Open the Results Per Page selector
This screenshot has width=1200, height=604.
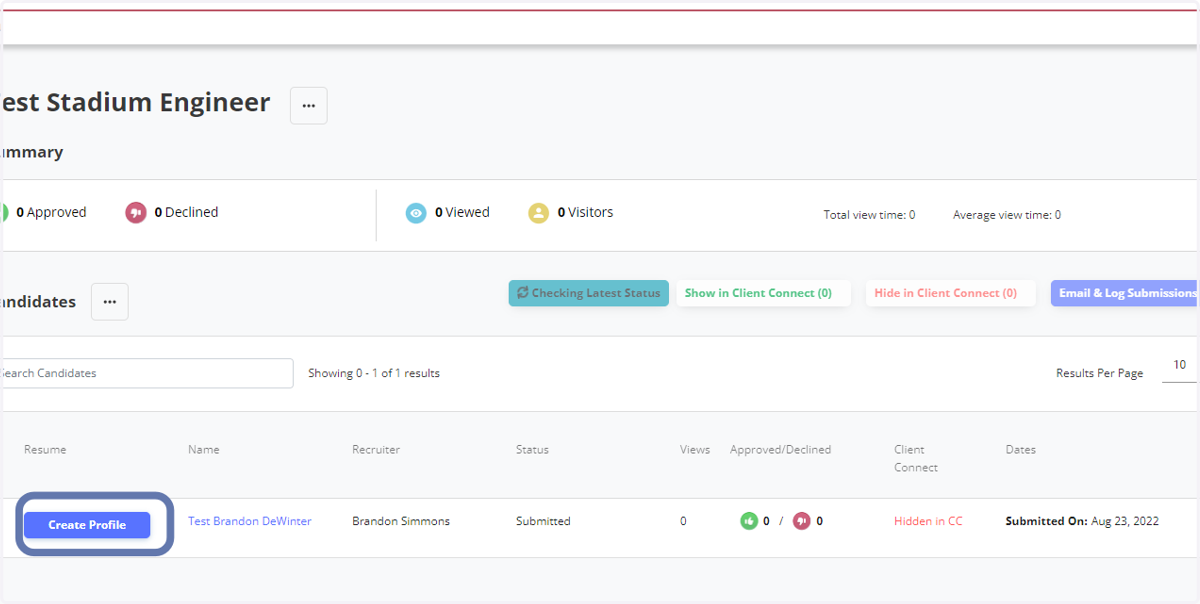click(1180, 367)
